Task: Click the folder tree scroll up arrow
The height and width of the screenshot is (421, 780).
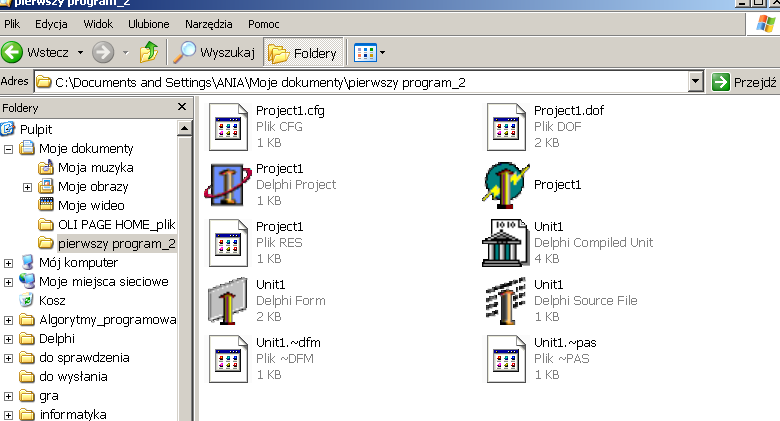Action: tap(185, 128)
